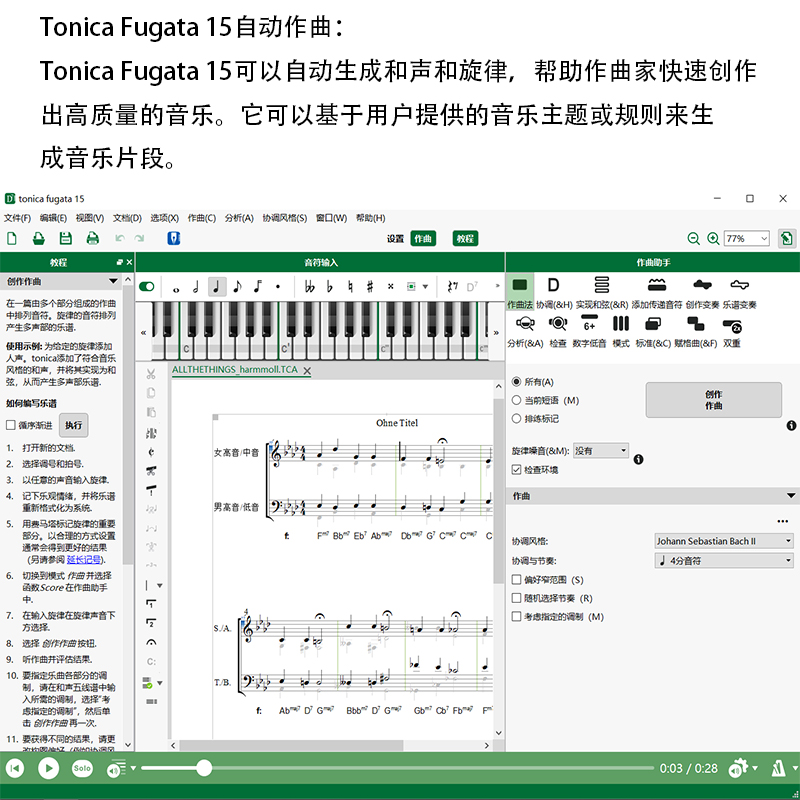Open 添加传递音符 tool

657,293
